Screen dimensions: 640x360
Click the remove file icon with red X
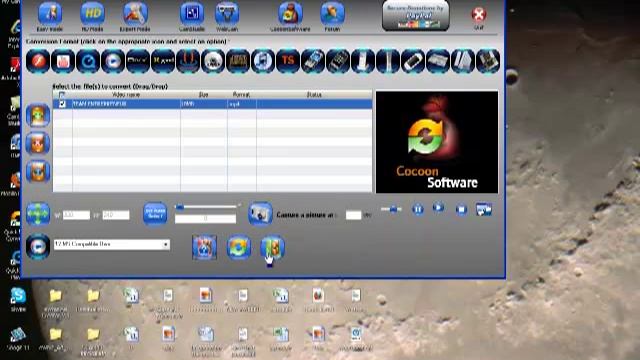click(x=38, y=143)
